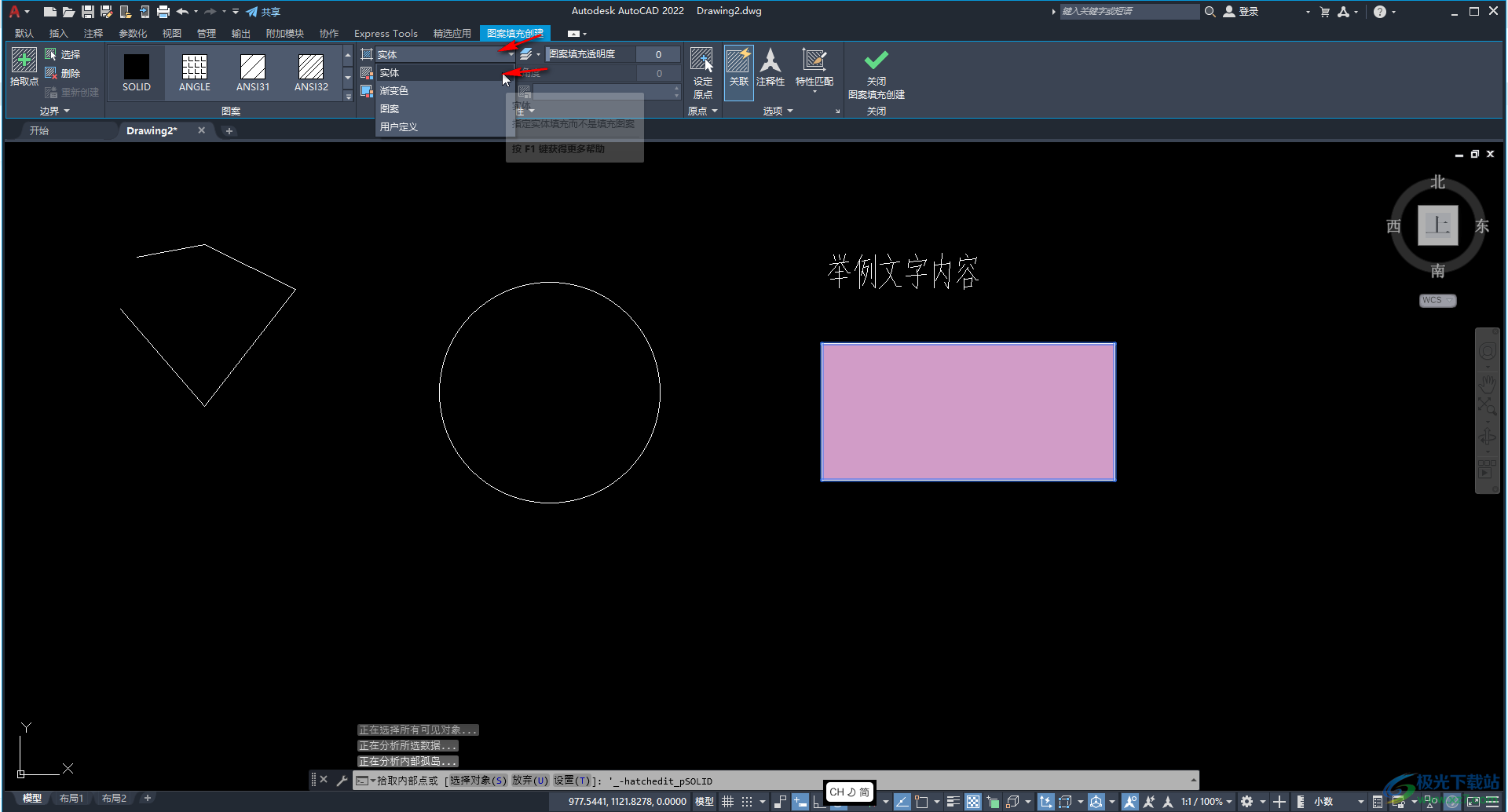This screenshot has width=1508, height=812.
Task: Click the 共享 share button
Action: click(x=263, y=12)
